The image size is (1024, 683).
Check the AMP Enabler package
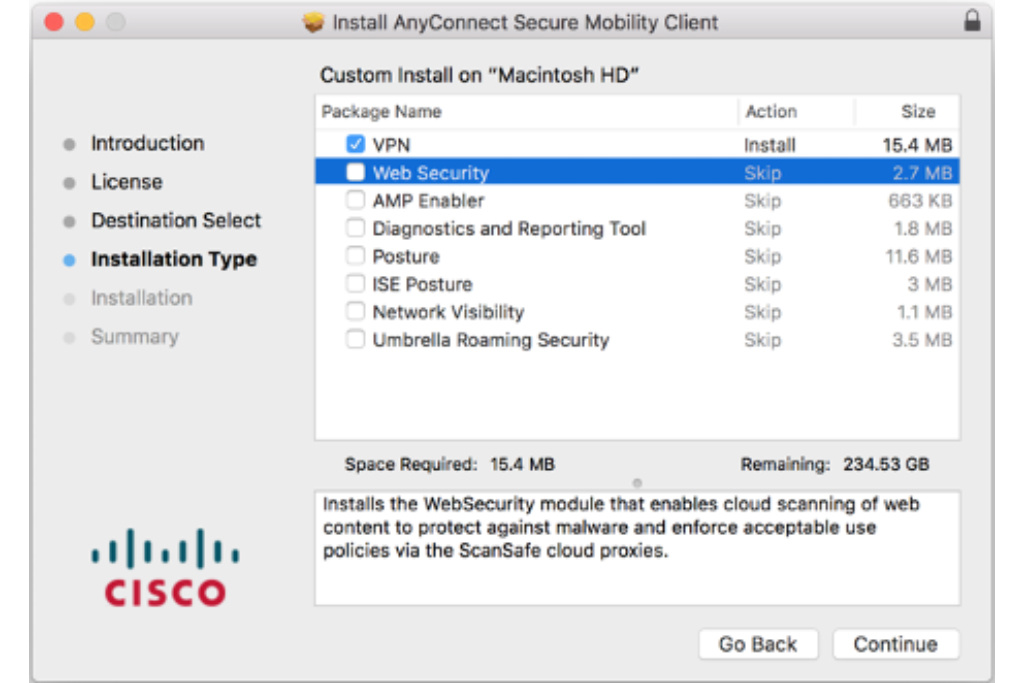click(x=355, y=200)
